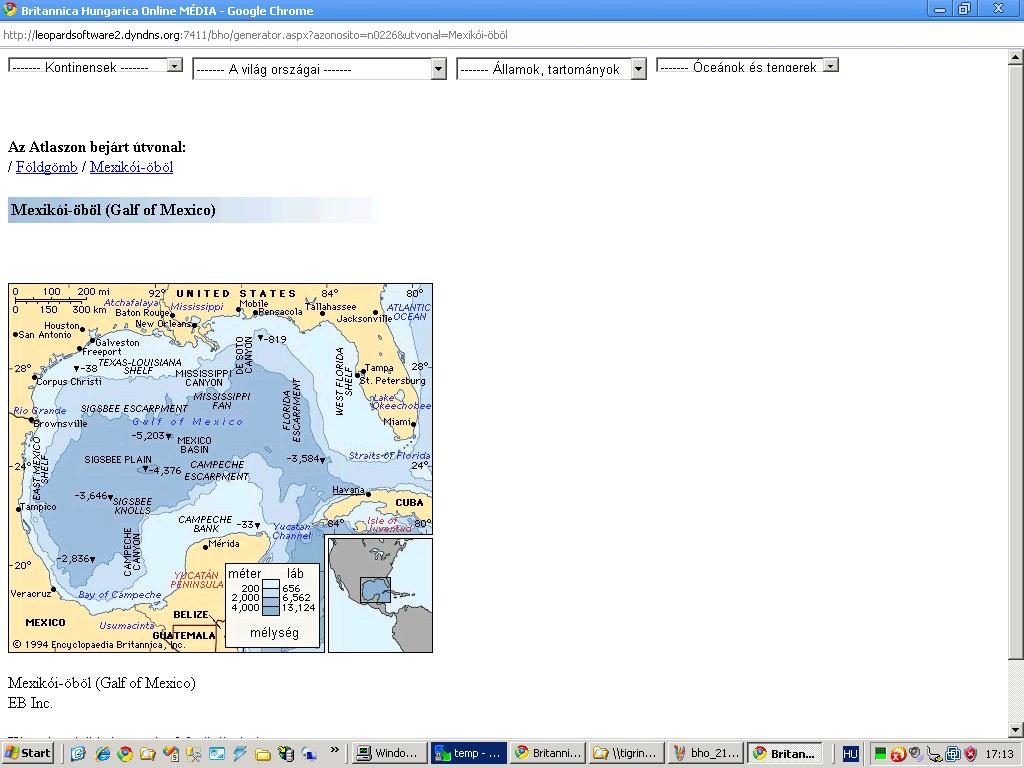Follow the Mexikói-öböl breadcrumb link

click(131, 167)
